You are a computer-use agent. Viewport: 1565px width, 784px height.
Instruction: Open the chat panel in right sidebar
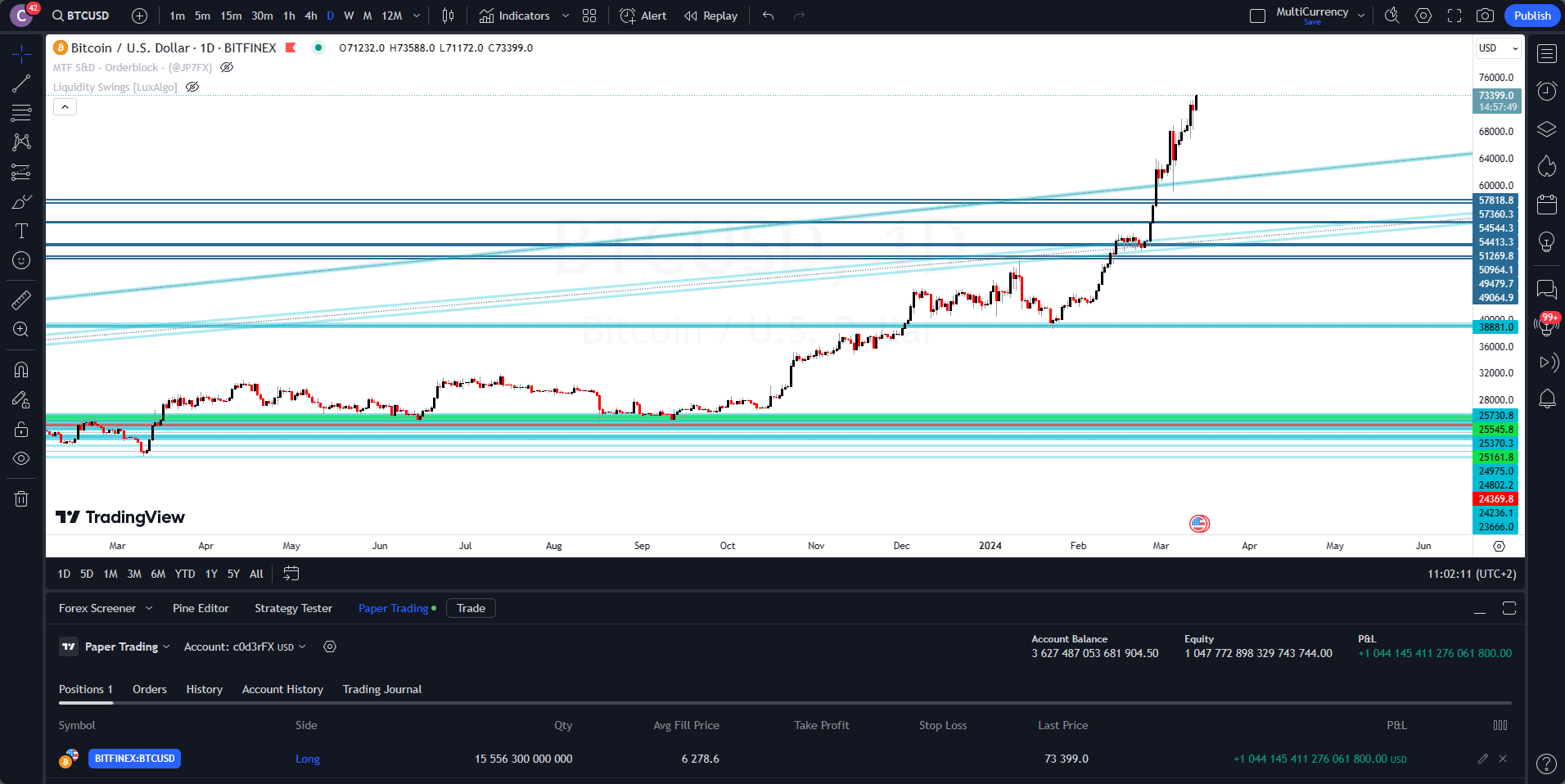coord(1546,288)
